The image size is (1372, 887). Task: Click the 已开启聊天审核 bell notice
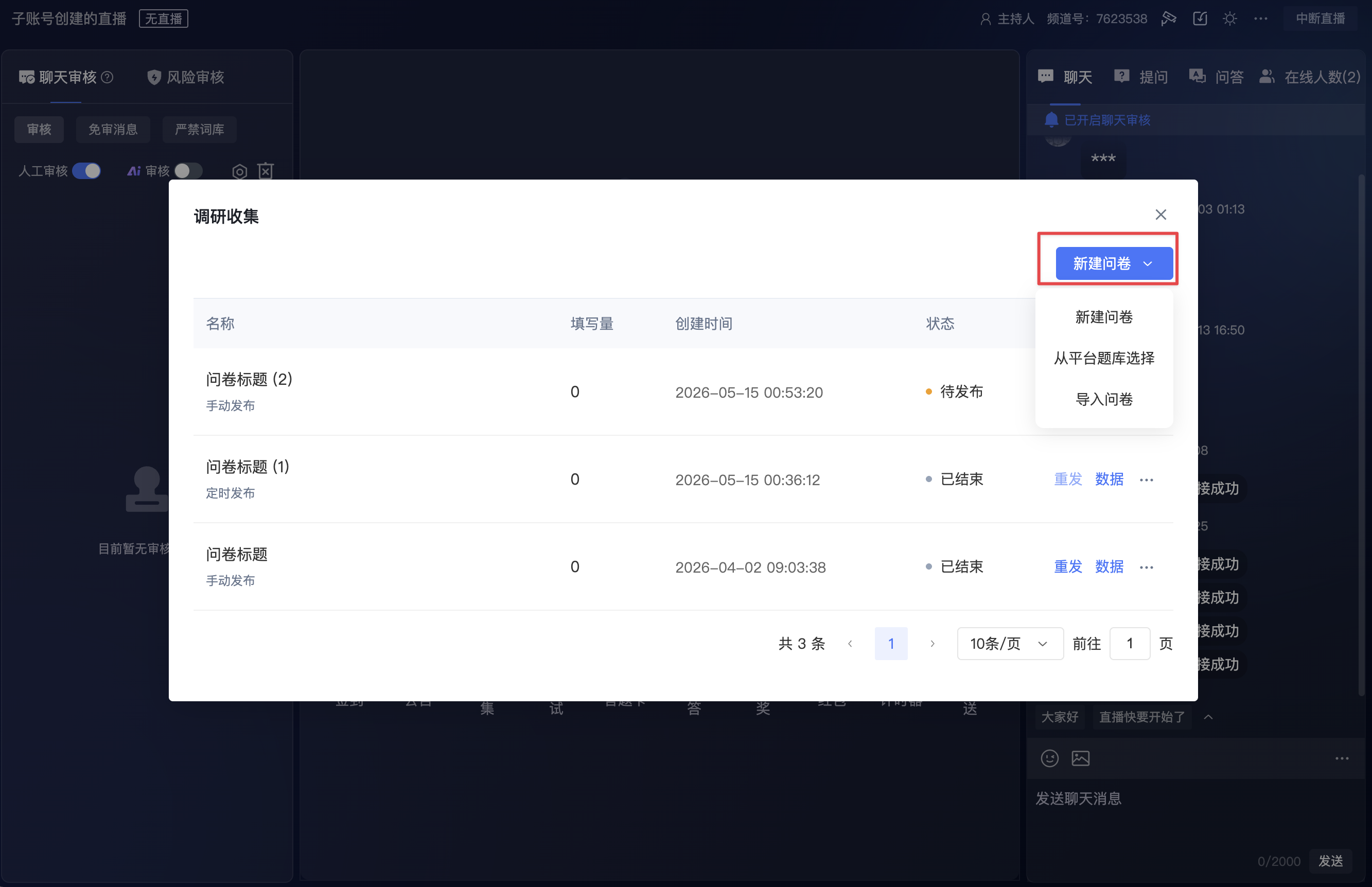click(1097, 120)
